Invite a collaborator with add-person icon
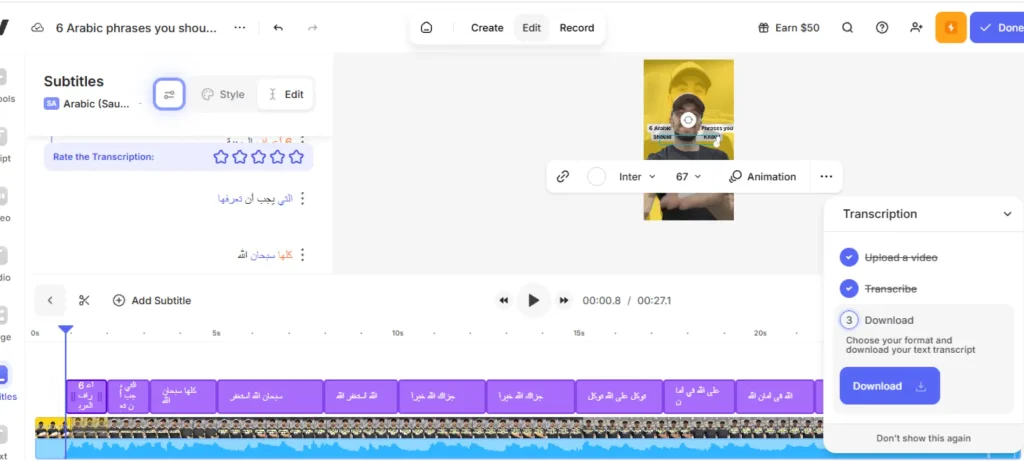This screenshot has width=1024, height=461. [x=916, y=28]
